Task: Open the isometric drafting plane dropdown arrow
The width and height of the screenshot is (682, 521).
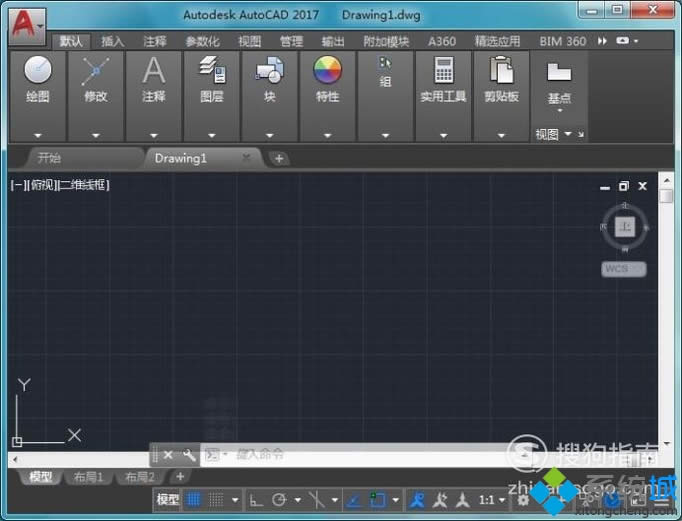Action: (x=335, y=500)
